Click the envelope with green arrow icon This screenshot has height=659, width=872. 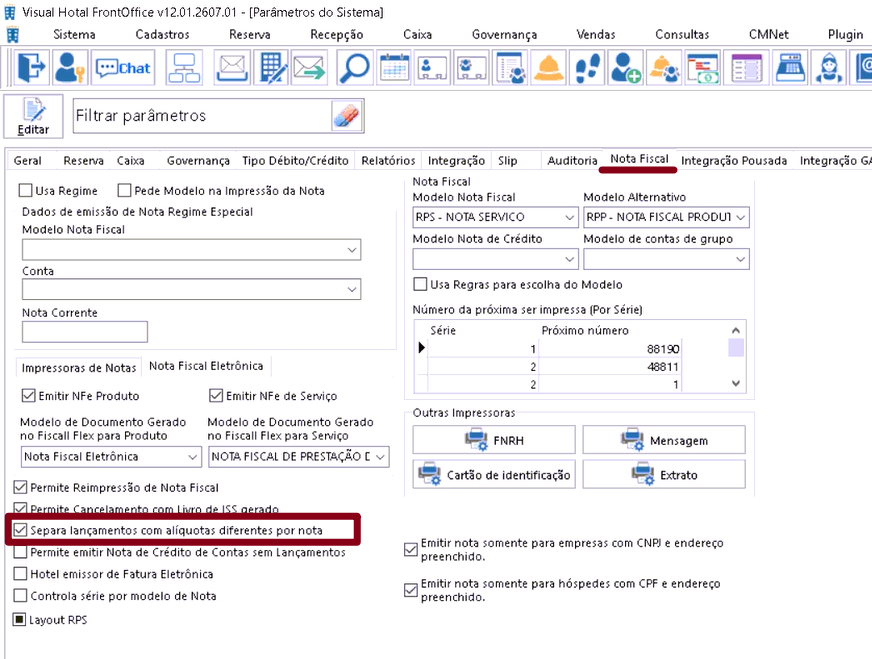[309, 67]
